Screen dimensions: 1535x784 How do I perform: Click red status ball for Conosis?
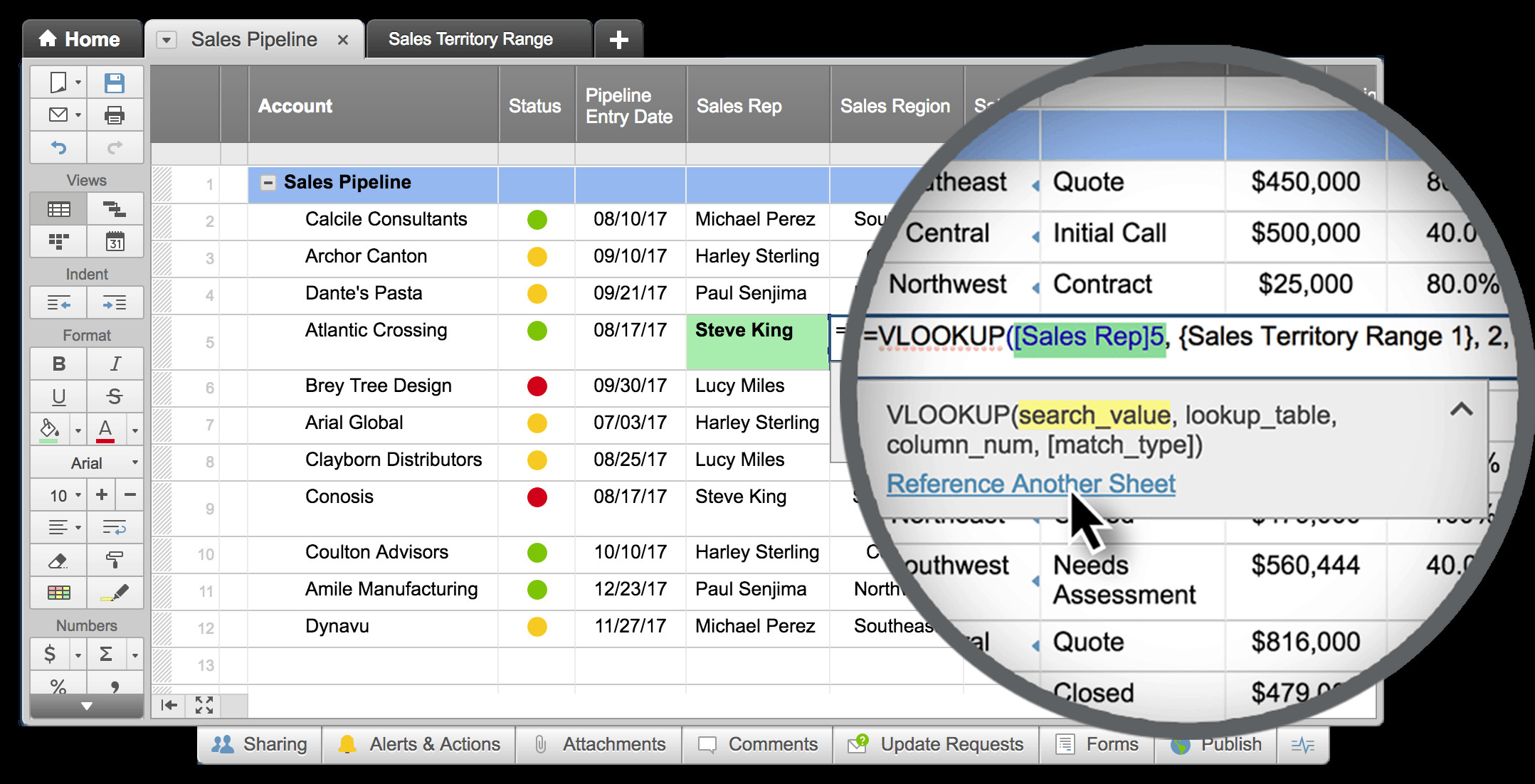[537, 497]
